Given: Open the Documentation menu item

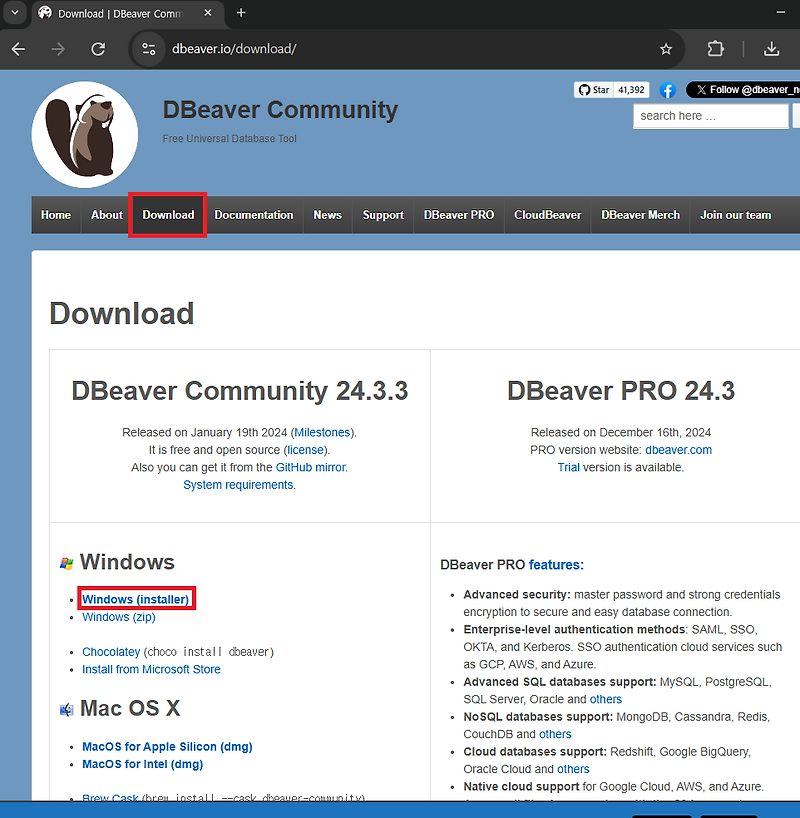Looking at the screenshot, I should (254, 215).
